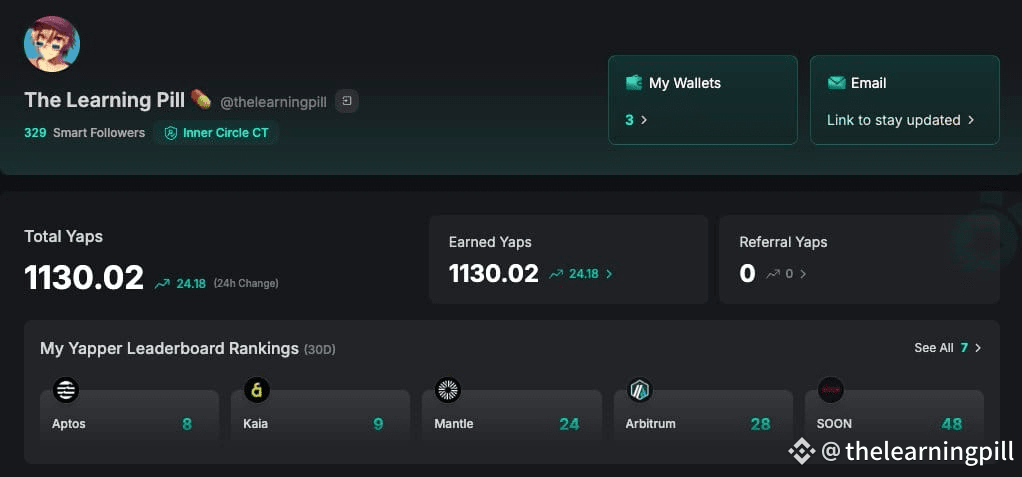
Task: Click the 24h Change label
Action: (246, 283)
